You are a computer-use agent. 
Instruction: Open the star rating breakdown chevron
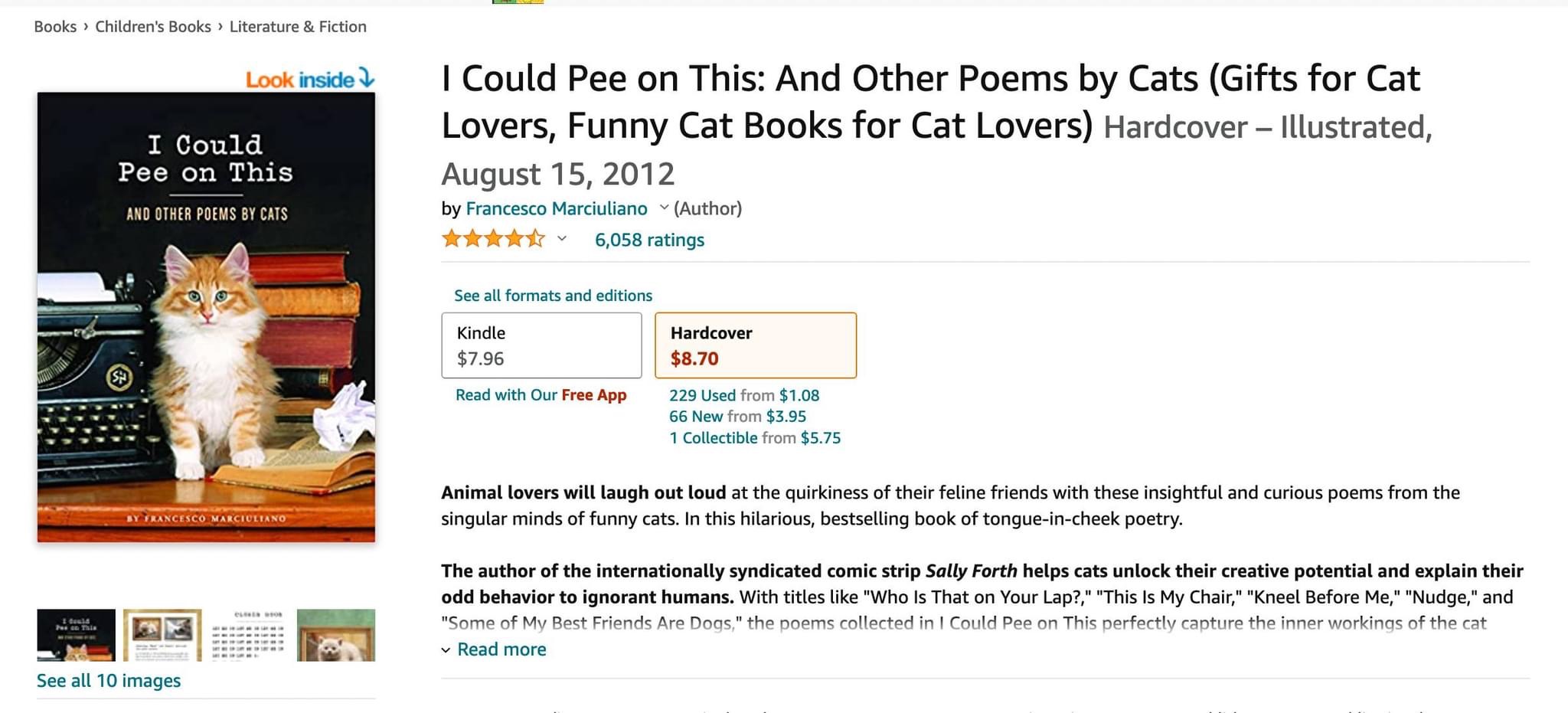(562, 239)
